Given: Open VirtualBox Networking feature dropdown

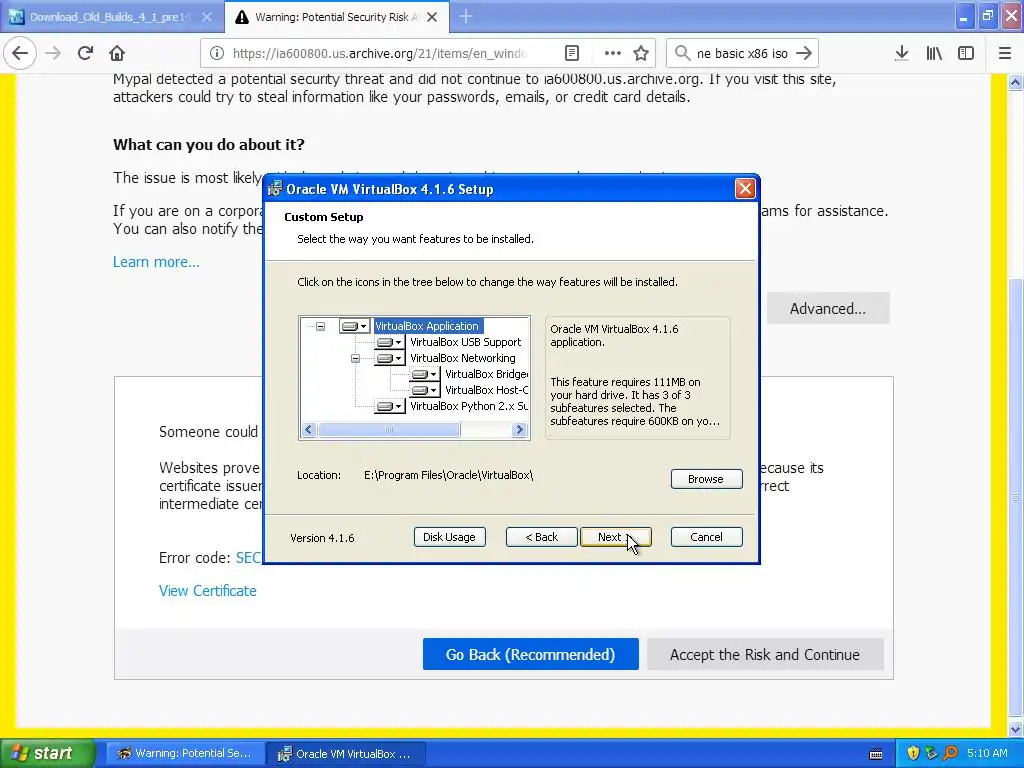Looking at the screenshot, I should pyautogui.click(x=390, y=358).
